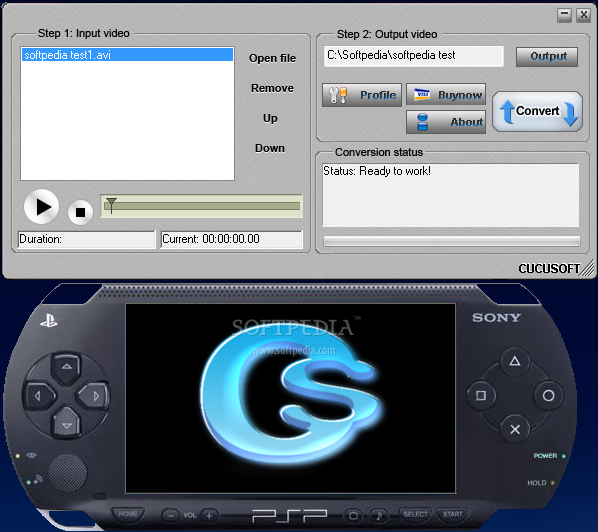Click the PSP square button
This screenshot has width=598, height=532.
click(481, 395)
